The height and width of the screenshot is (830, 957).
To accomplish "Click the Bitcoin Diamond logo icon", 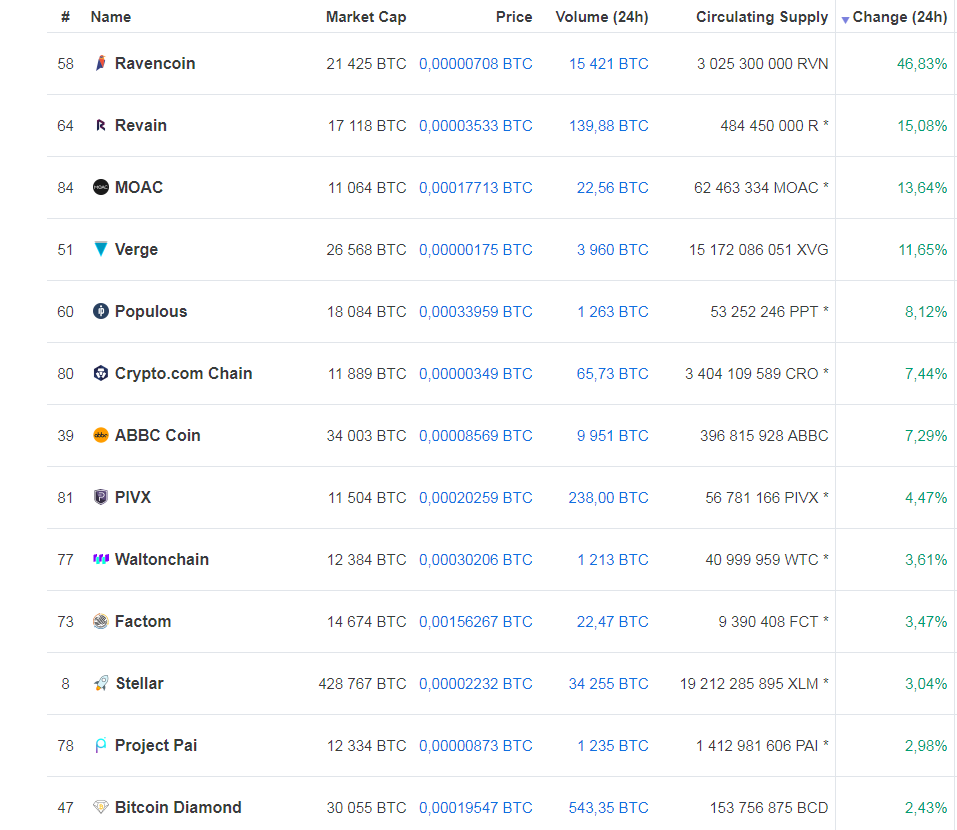I will (101, 807).
